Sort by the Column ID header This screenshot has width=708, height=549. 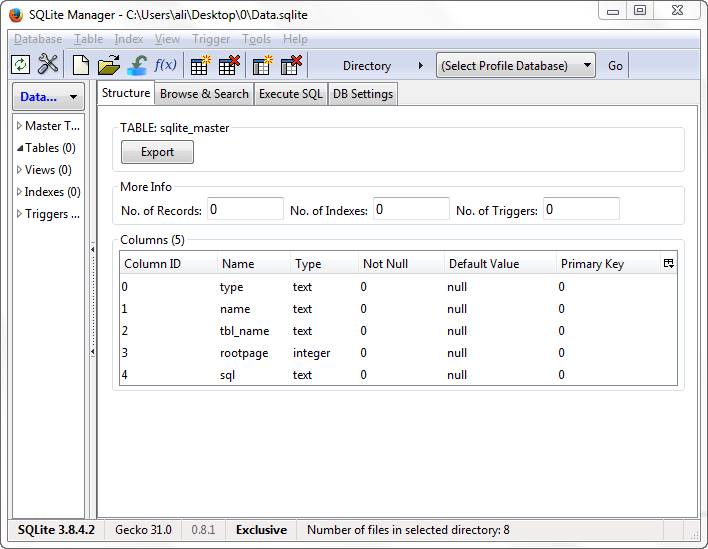(168, 264)
